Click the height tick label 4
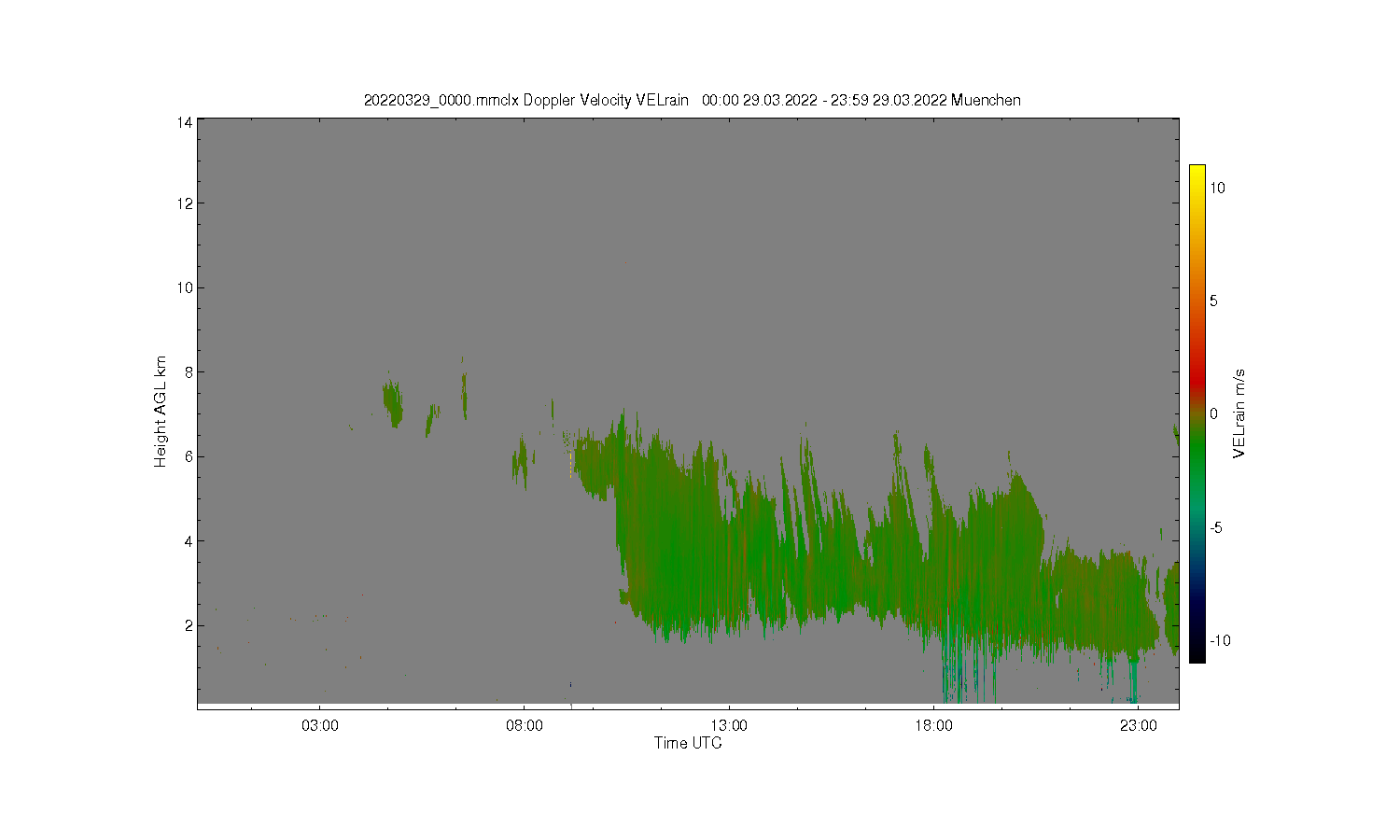Image resolution: width=1400 pixels, height=840 pixels. point(189,540)
